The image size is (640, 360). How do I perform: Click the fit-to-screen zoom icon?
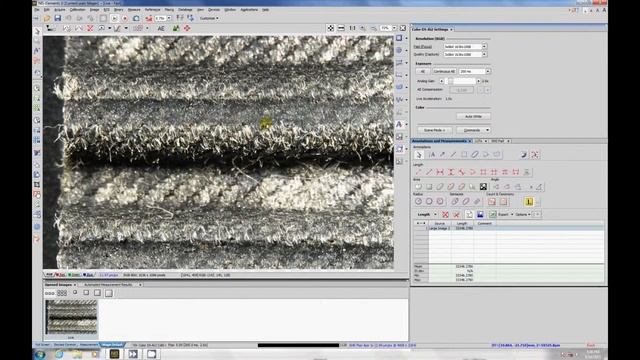point(331,28)
